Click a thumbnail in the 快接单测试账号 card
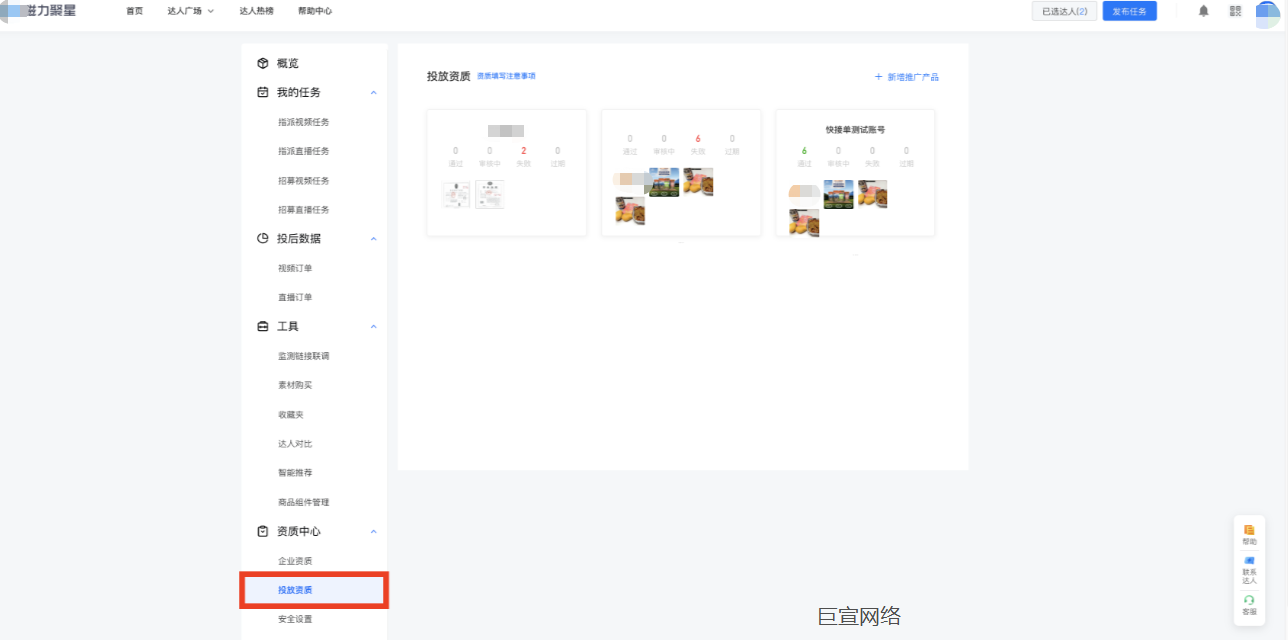1288x640 pixels. (x=838, y=195)
